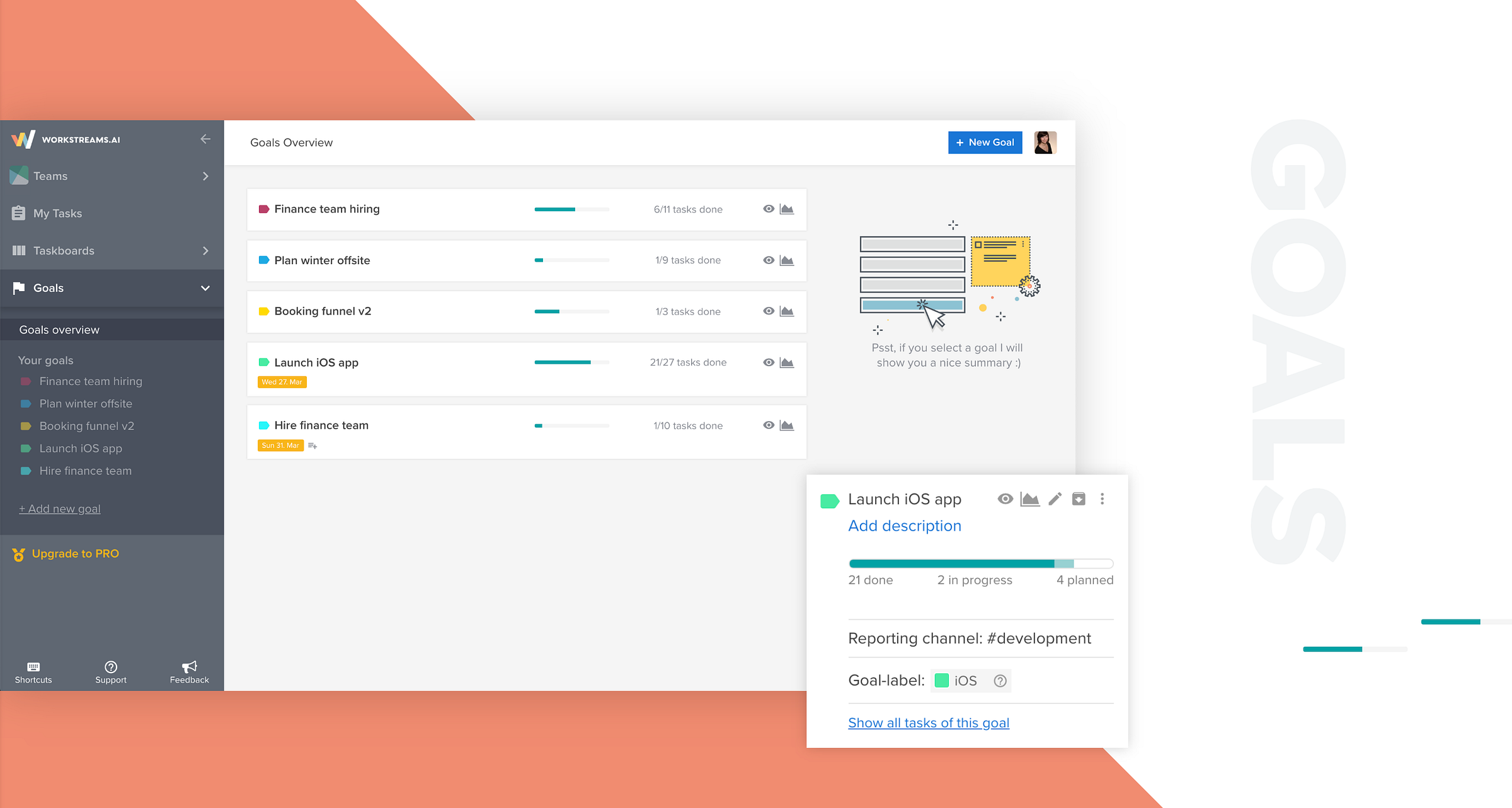Click Show all tasks of this goal
Viewport: 1512px width, 808px height.
pyautogui.click(x=929, y=723)
